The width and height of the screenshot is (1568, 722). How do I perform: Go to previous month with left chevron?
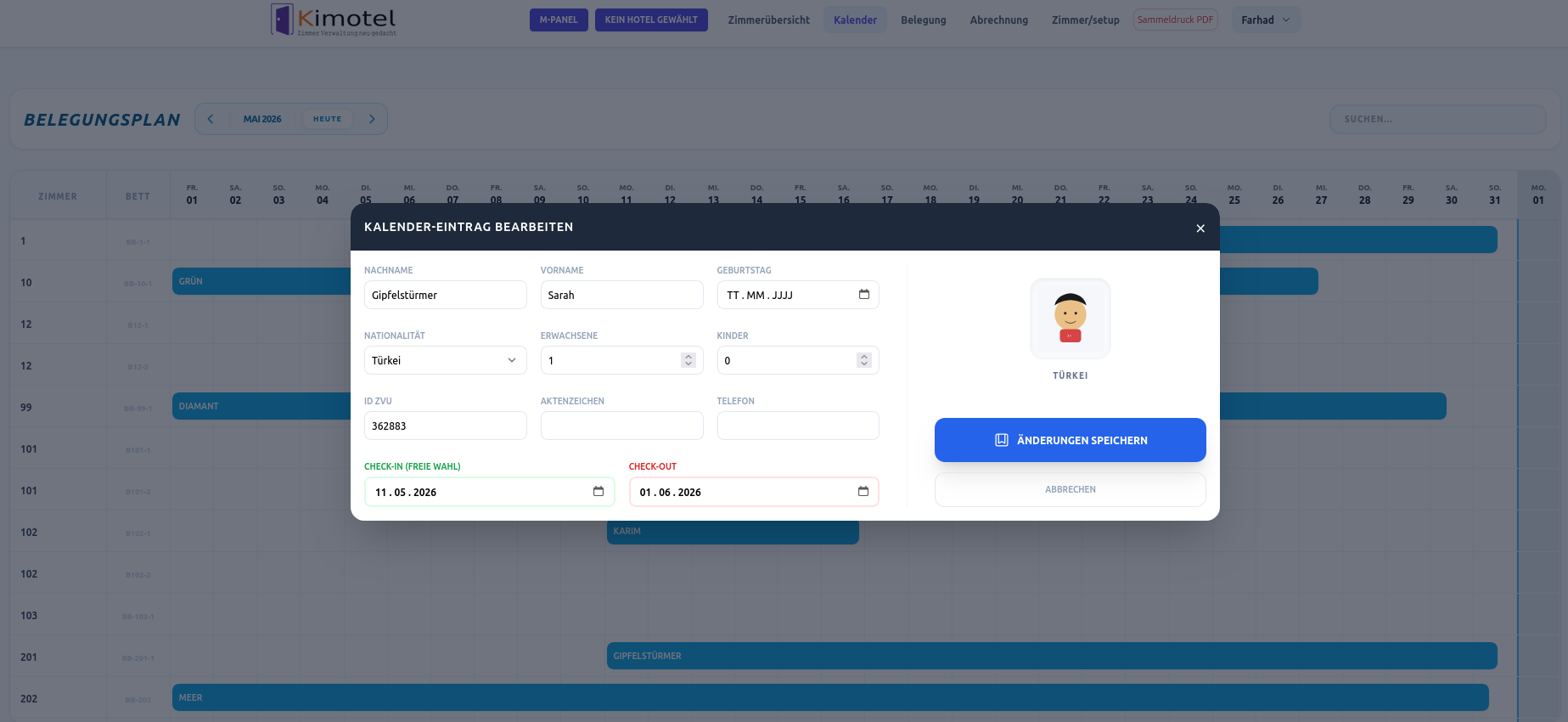tap(211, 119)
